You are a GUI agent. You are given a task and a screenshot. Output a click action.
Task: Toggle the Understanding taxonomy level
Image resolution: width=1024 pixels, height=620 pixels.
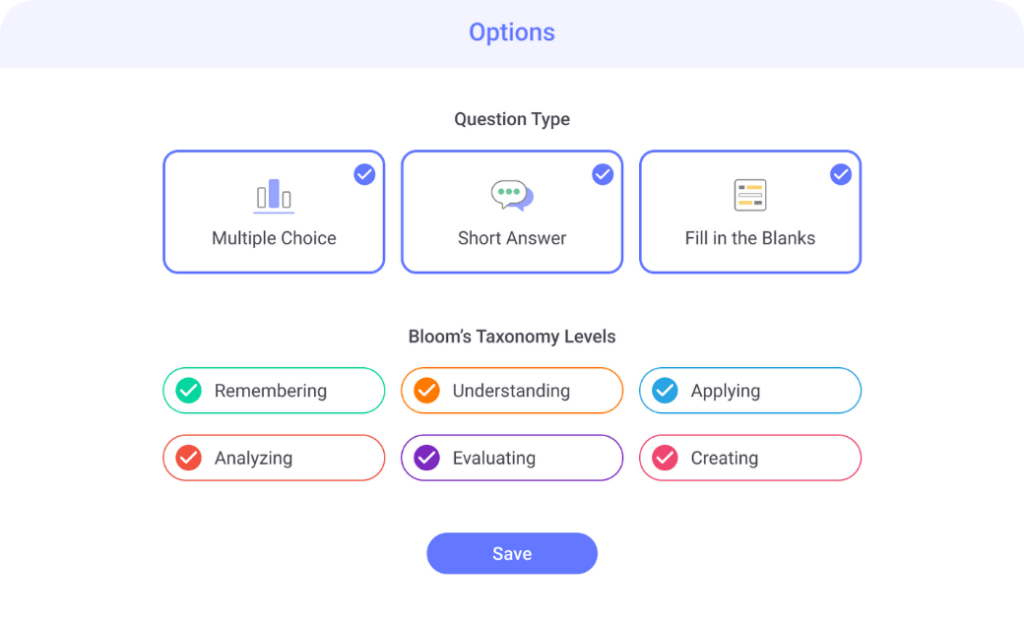pos(512,390)
